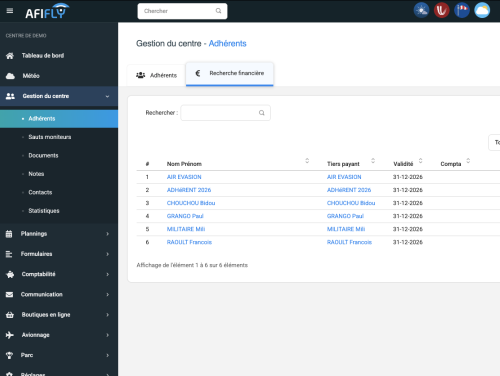This screenshot has width=500, height=376.
Task: Click the euro icon on Recherche financière tab
Action: [198, 73]
